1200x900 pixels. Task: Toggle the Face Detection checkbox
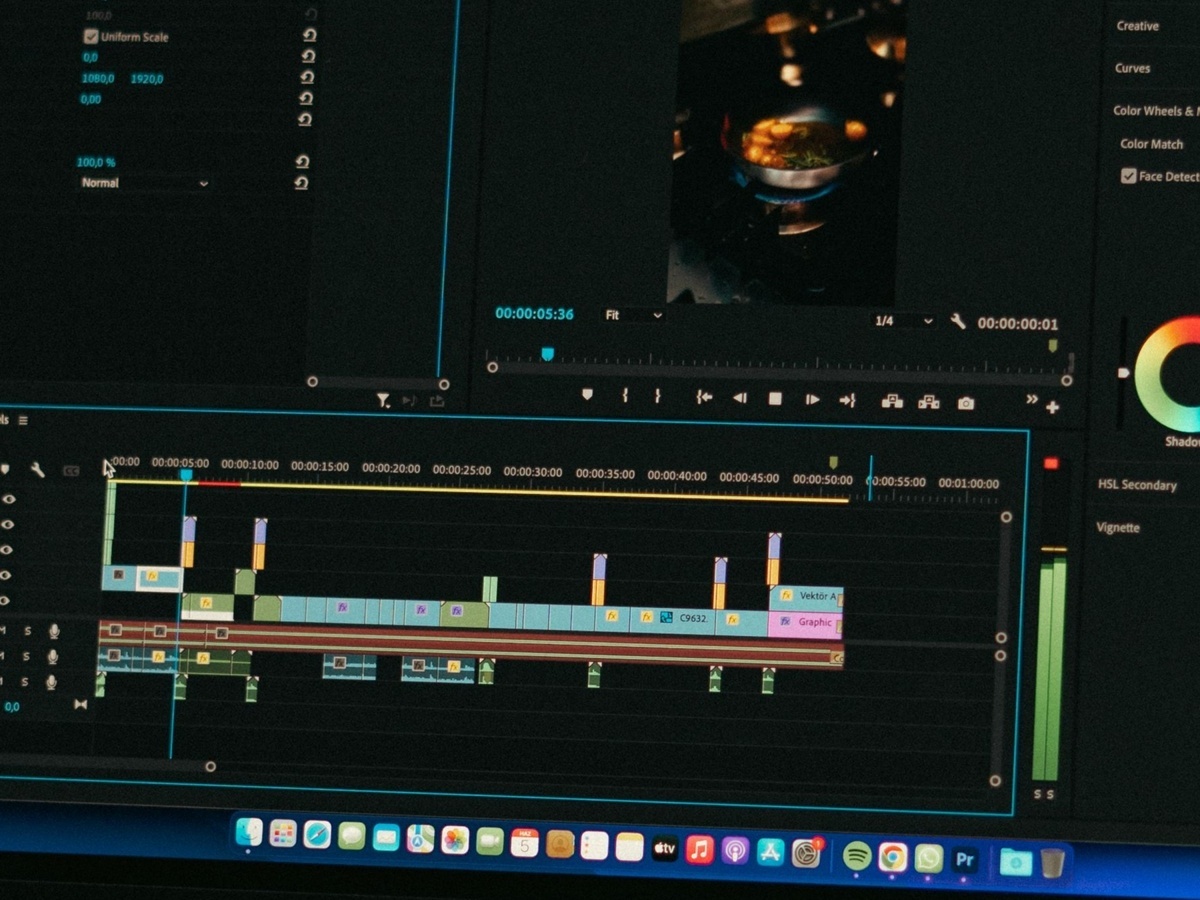[x=1129, y=176]
